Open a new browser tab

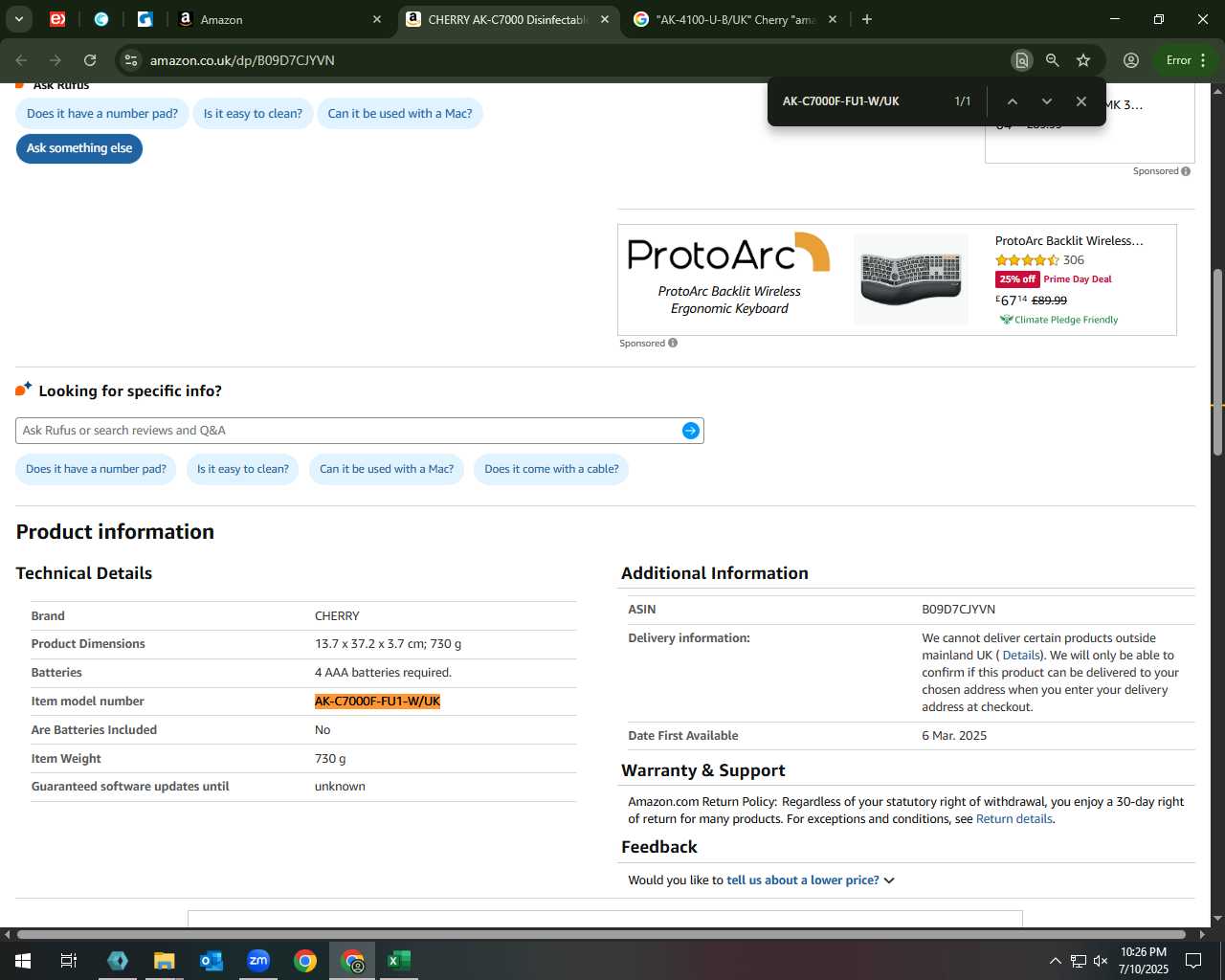coord(867,19)
